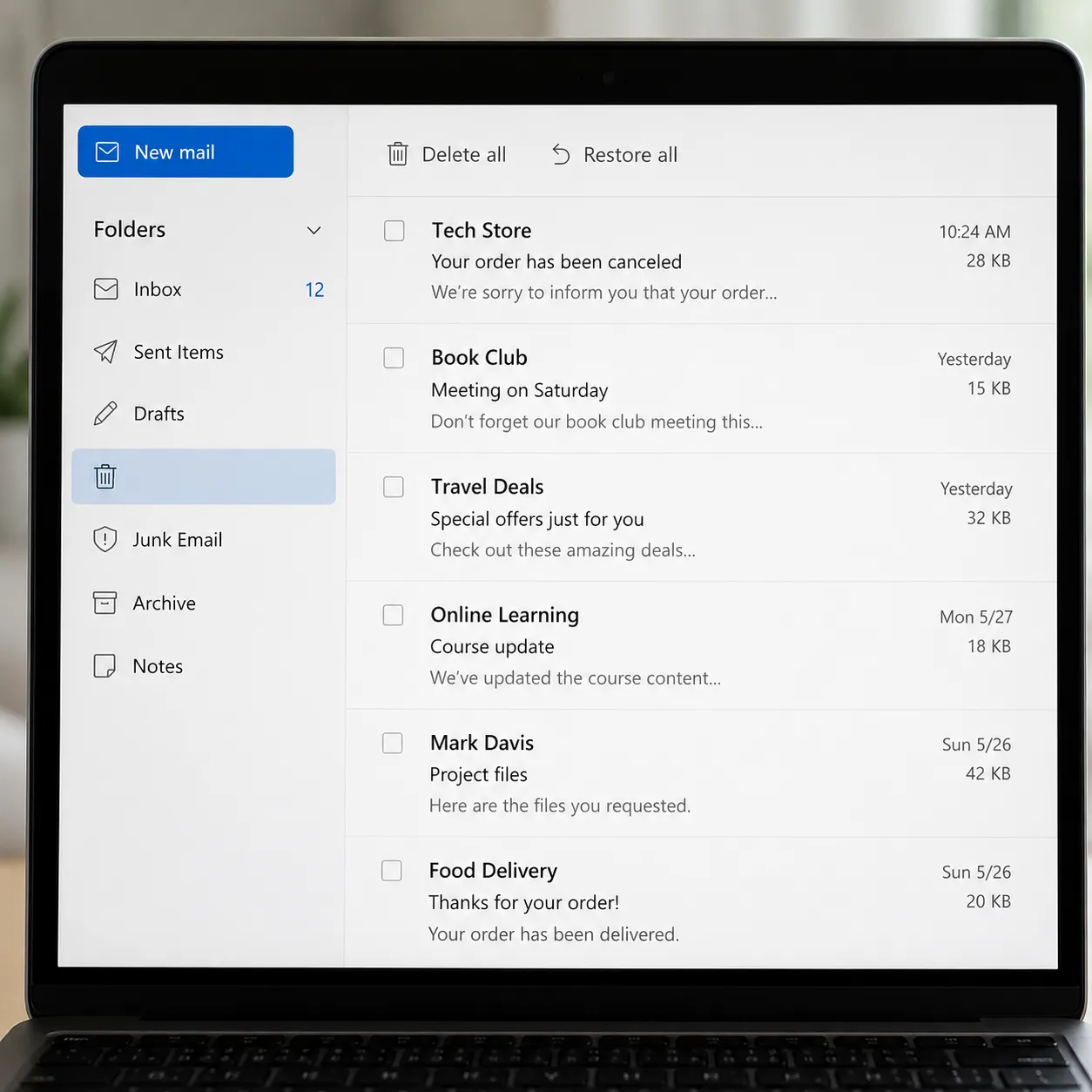Click the Inbox envelope icon
Image resolution: width=1092 pixels, height=1092 pixels.
pyautogui.click(x=105, y=289)
